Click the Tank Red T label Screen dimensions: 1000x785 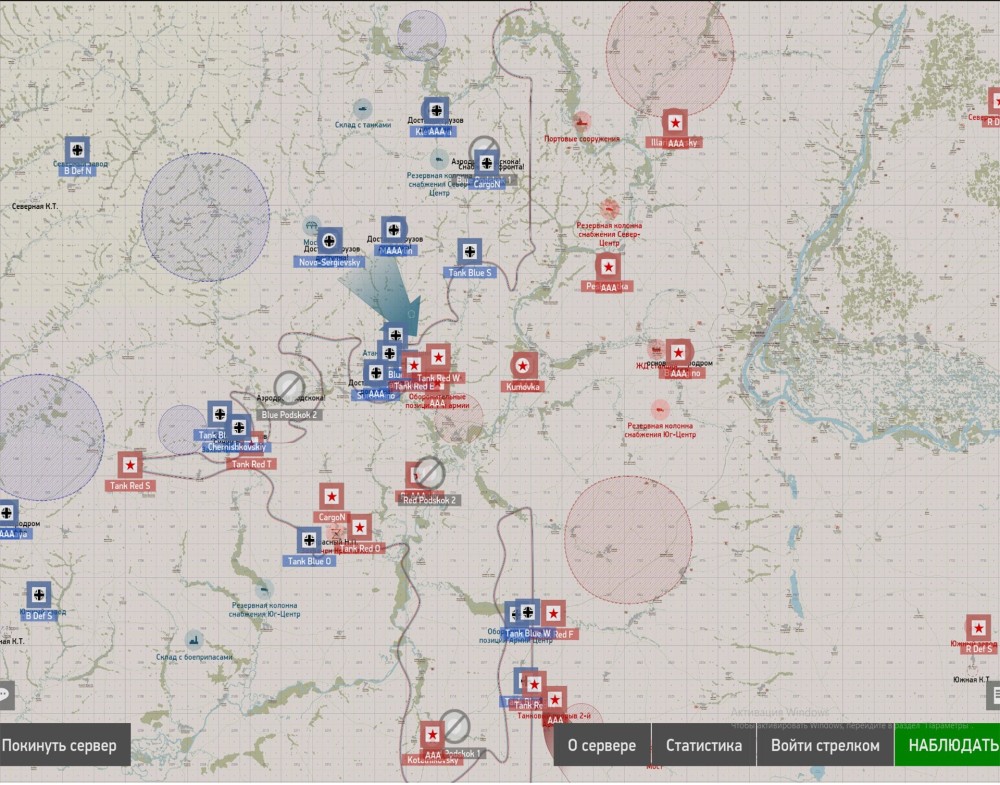point(251,464)
